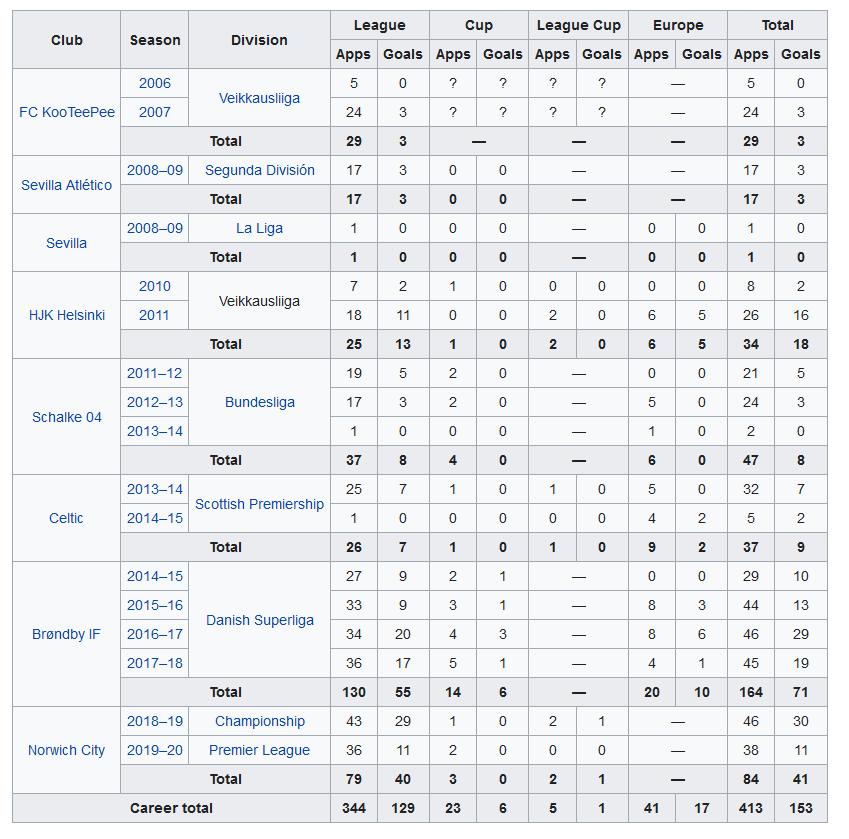Open the La Liga division link

[x=259, y=228]
